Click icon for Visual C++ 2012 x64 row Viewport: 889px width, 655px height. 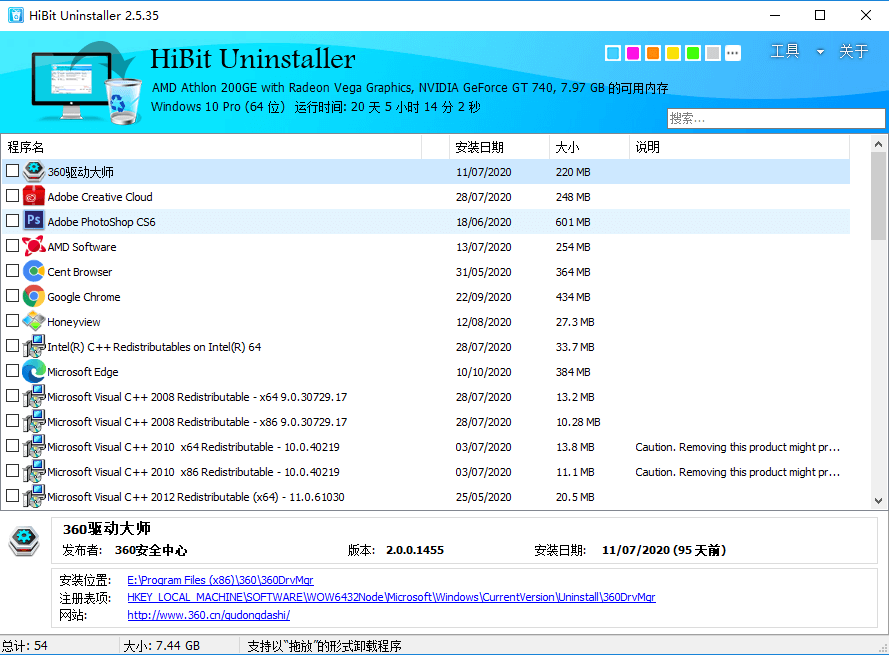[x=34, y=496]
